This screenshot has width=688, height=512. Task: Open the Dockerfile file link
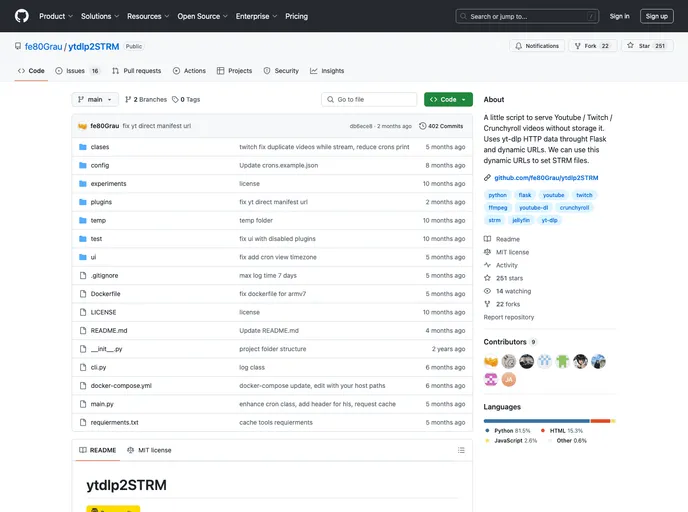(105, 294)
